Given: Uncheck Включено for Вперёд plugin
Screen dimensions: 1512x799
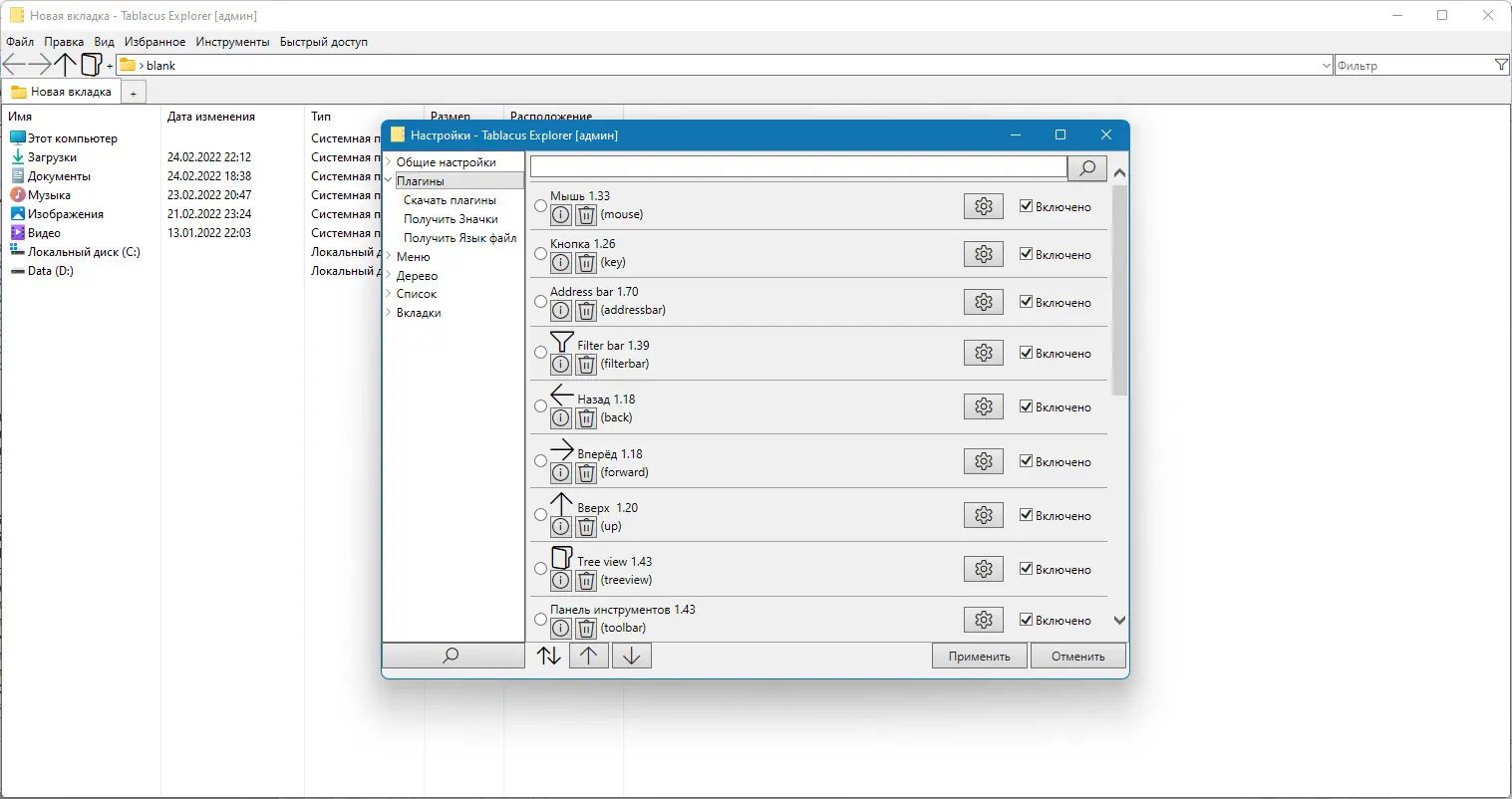Looking at the screenshot, I should 1026,461.
